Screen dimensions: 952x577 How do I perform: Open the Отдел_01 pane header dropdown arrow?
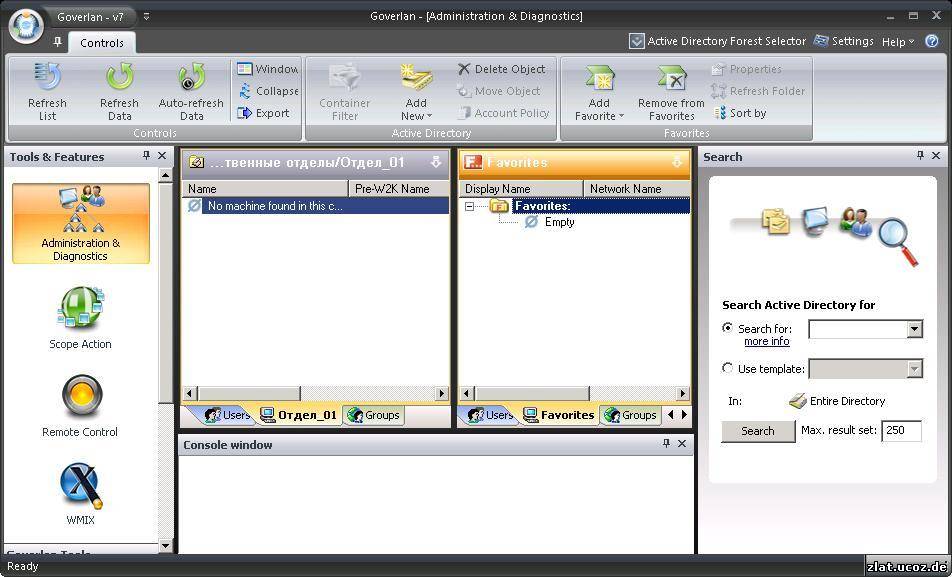click(x=435, y=162)
